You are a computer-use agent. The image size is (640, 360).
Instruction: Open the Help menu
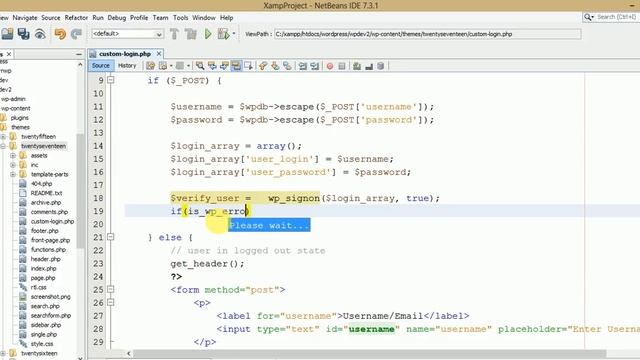pos(227,18)
